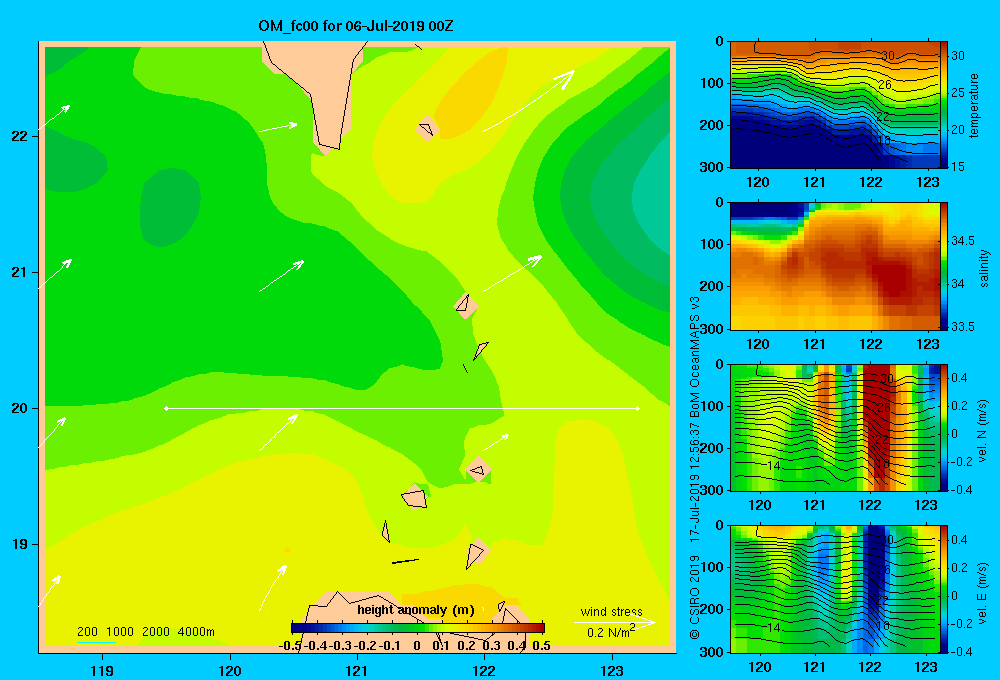This screenshot has width=1000, height=680.
Task: Click the '14' contour label in vel. N panel
Action: (x=774, y=466)
